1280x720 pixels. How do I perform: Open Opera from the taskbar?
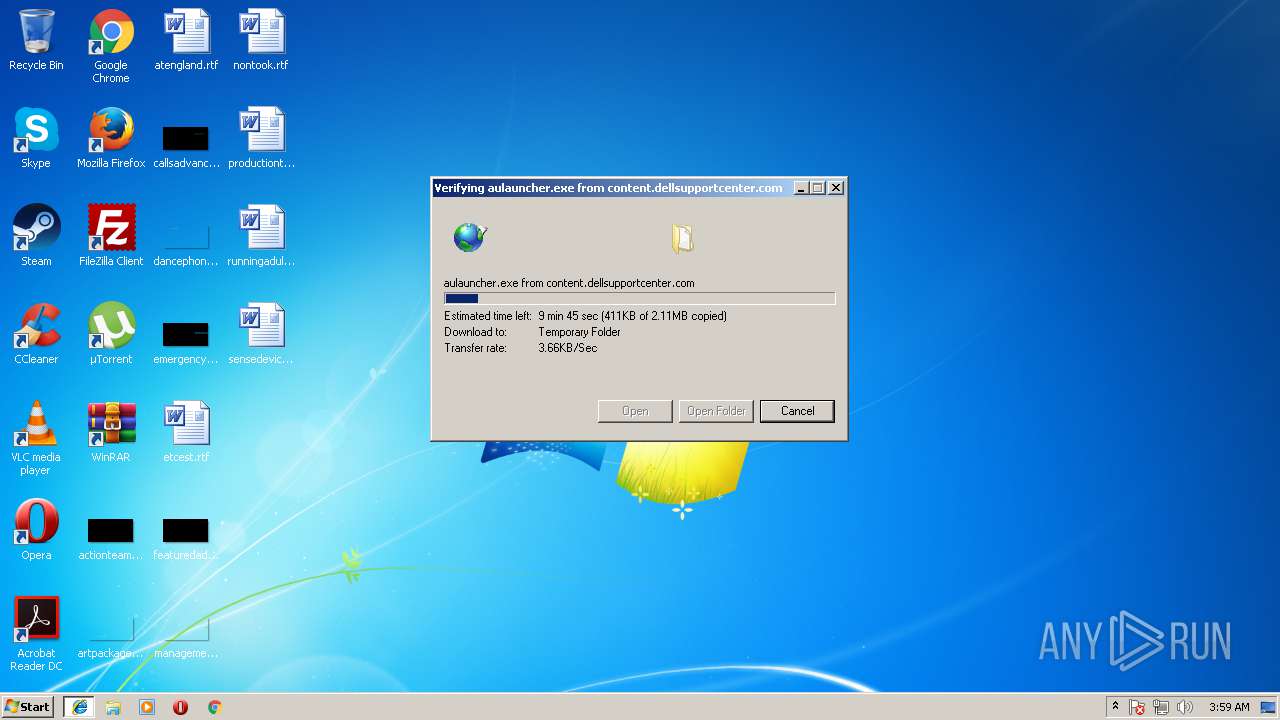(x=180, y=707)
